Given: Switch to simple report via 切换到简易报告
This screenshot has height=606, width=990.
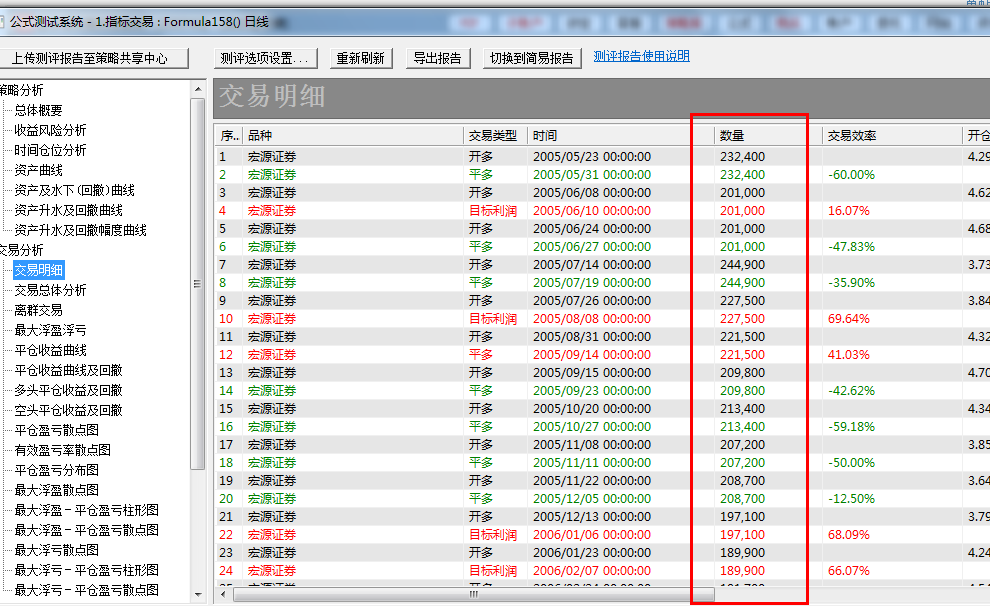Looking at the screenshot, I should [x=531, y=58].
